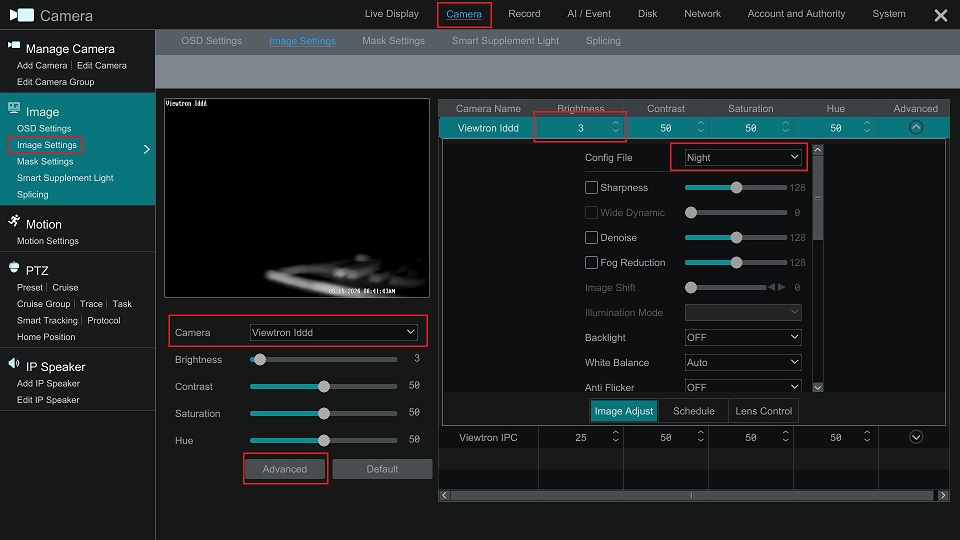Open the Camera selector Viewtron Iddd dropdown

(x=334, y=332)
